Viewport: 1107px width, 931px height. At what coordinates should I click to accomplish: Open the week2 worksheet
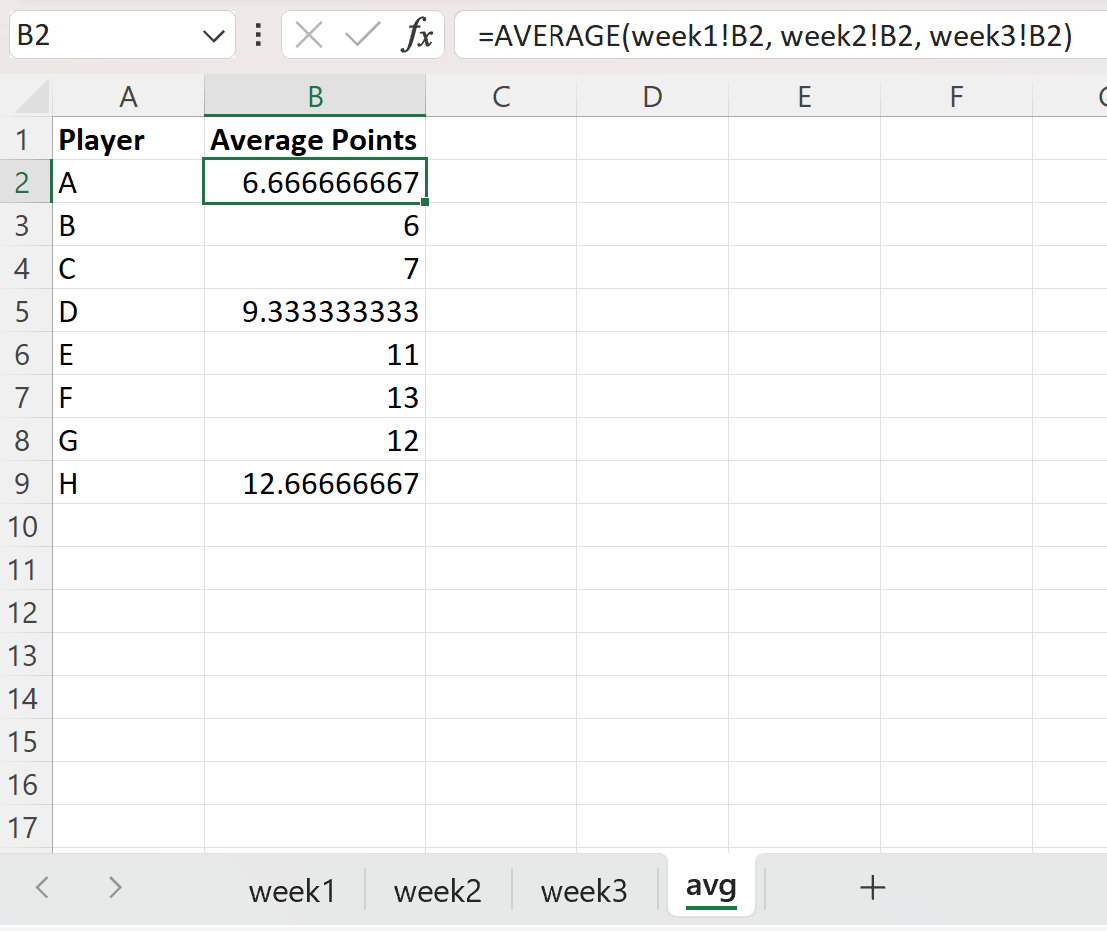pyautogui.click(x=438, y=890)
